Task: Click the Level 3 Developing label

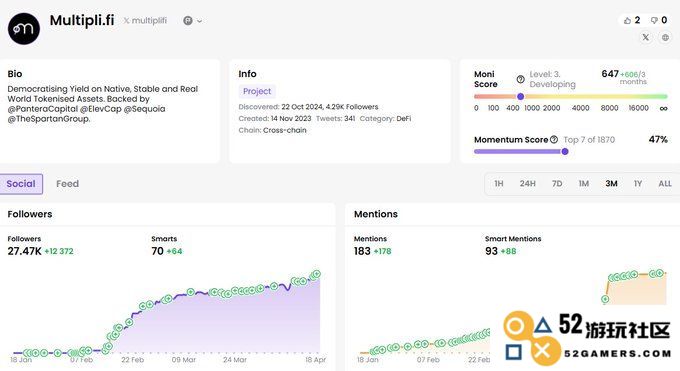Action: [x=552, y=79]
